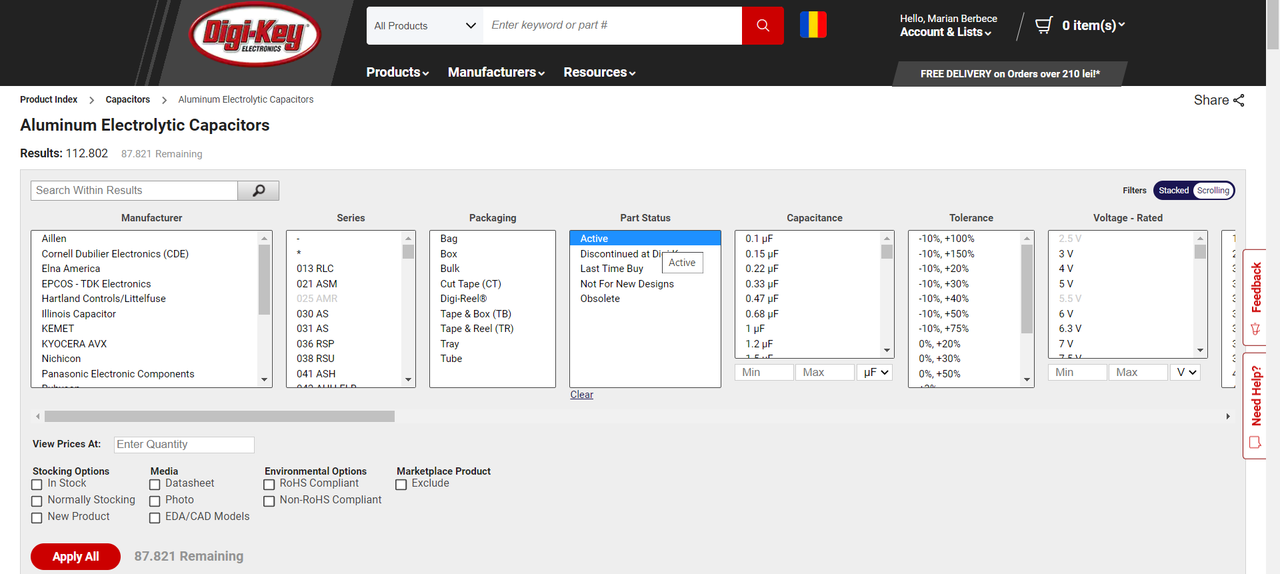
Task: Click the Search Within Results magnifier button
Action: (x=258, y=190)
